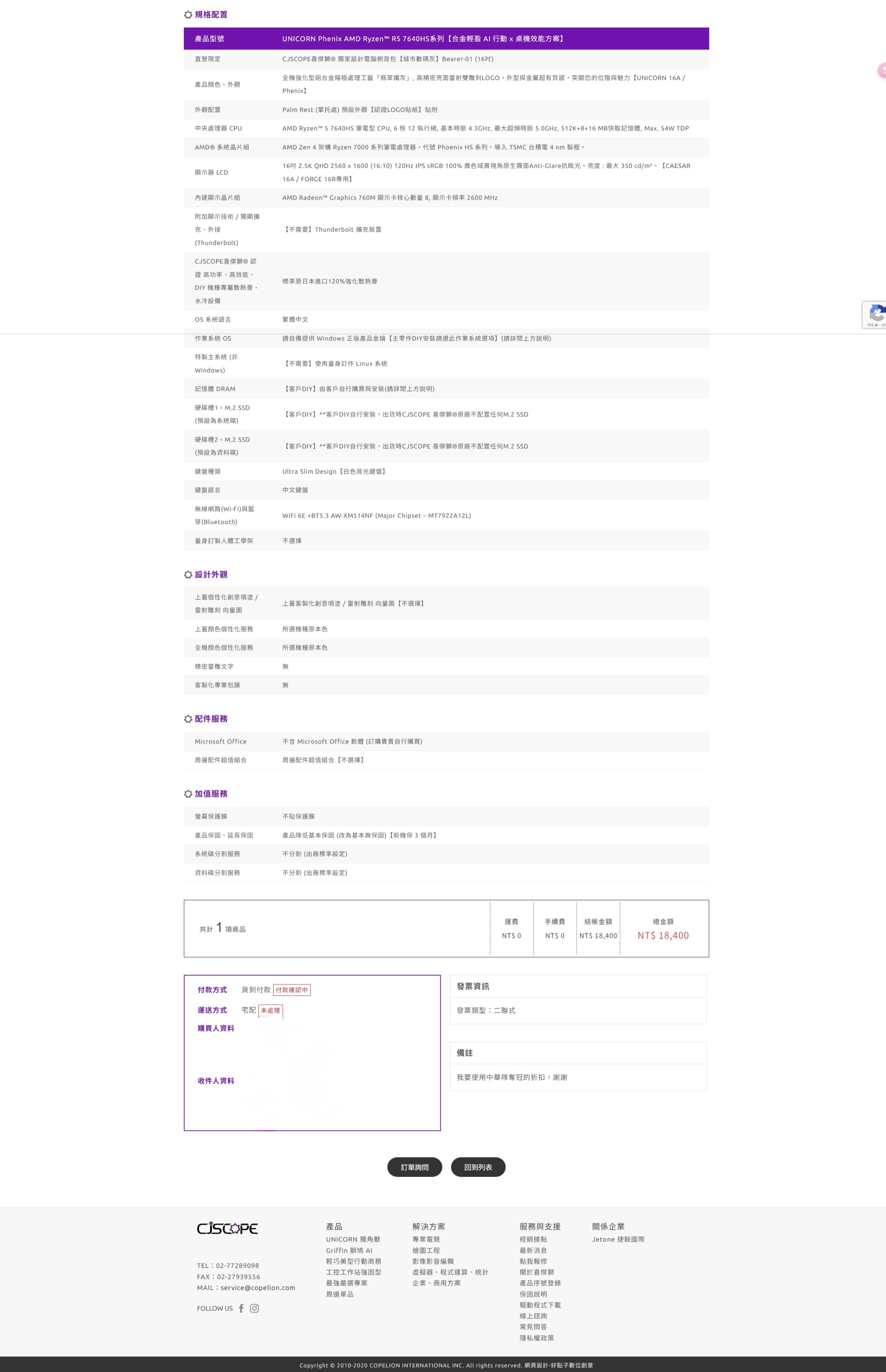Viewport: 886px width, 1372px height.
Task: Click the CJSCOPE footer logo
Action: click(227, 1229)
